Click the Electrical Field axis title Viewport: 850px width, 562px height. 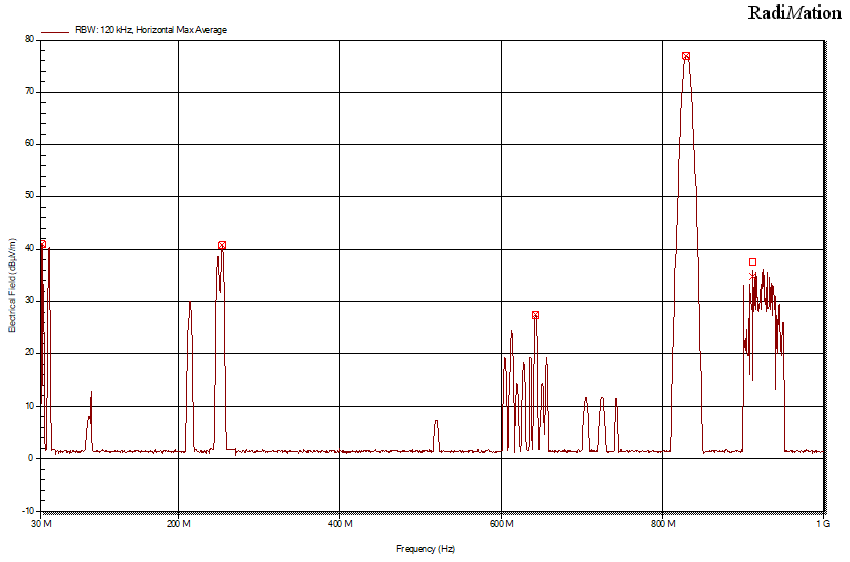click(12, 285)
